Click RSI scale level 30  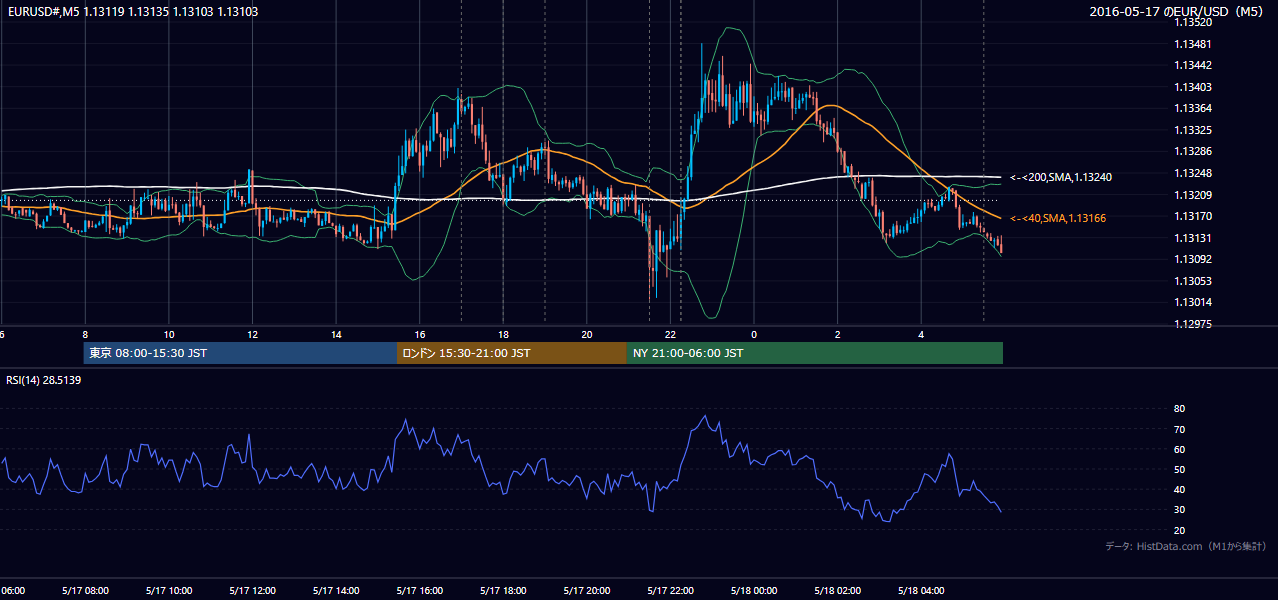coord(1179,510)
